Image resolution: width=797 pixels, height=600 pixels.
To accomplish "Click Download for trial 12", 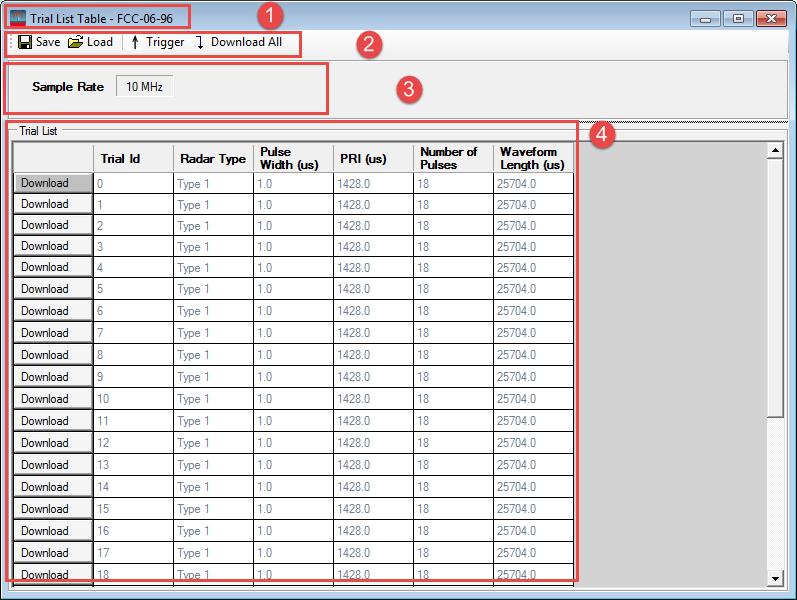I will [x=53, y=443].
